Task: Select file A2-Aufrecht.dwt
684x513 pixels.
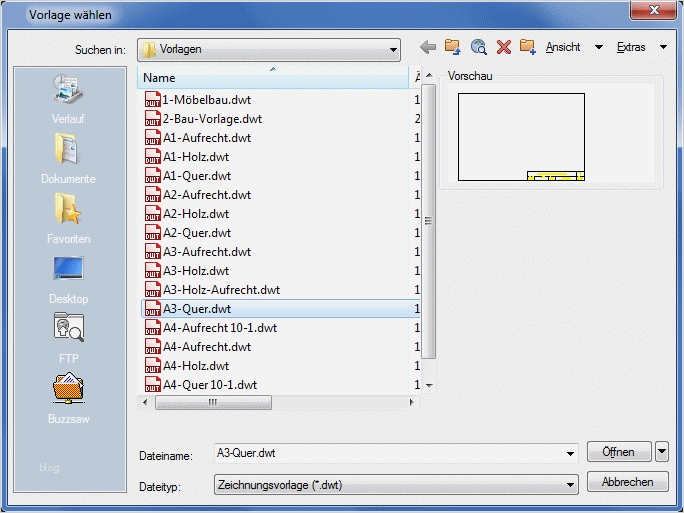Action: click(x=280, y=194)
